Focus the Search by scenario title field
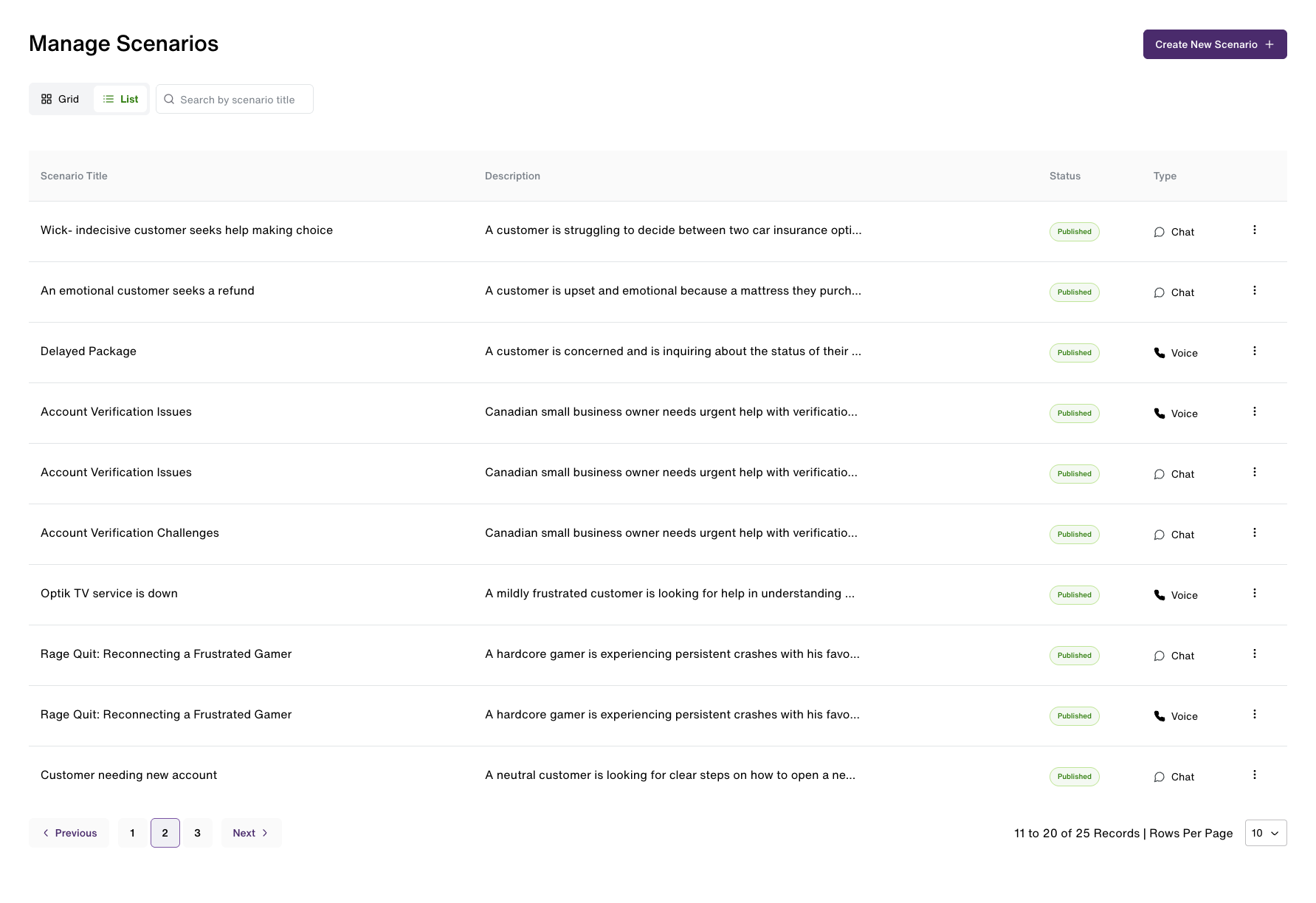This screenshot has width=1316, height=903. pyautogui.click(x=235, y=99)
